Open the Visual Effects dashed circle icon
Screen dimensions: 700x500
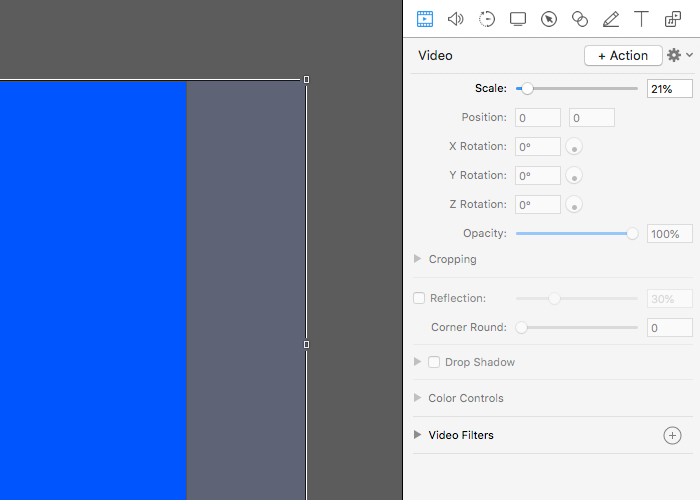(x=487, y=19)
